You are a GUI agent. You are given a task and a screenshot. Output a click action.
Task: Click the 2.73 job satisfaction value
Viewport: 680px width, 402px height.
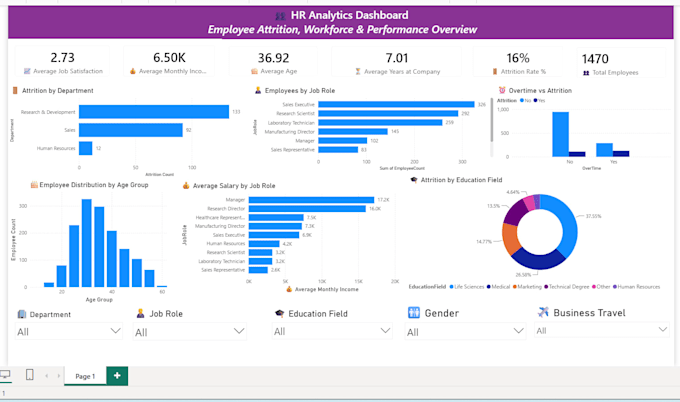62,58
